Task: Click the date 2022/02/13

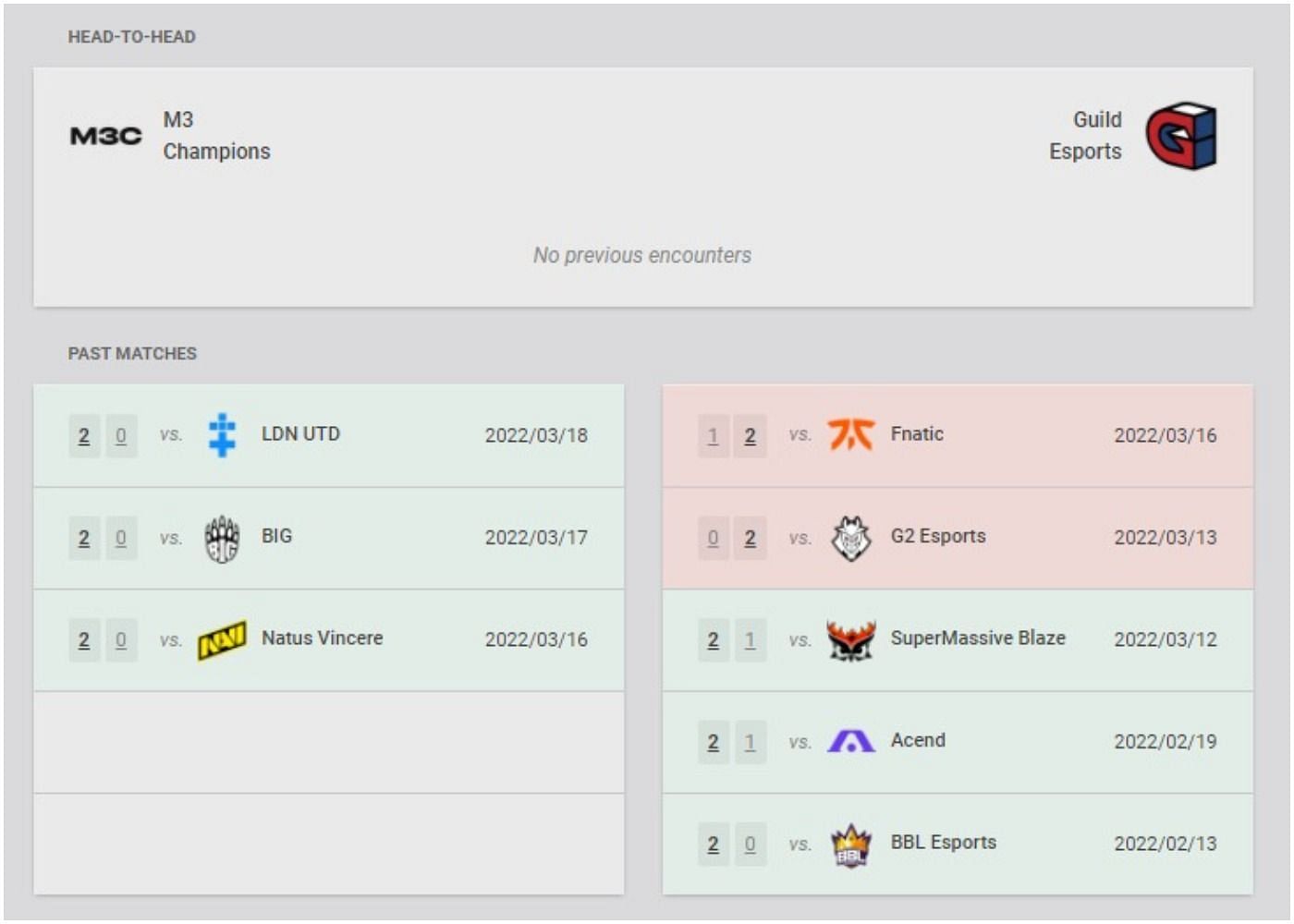Action: pos(1166,844)
